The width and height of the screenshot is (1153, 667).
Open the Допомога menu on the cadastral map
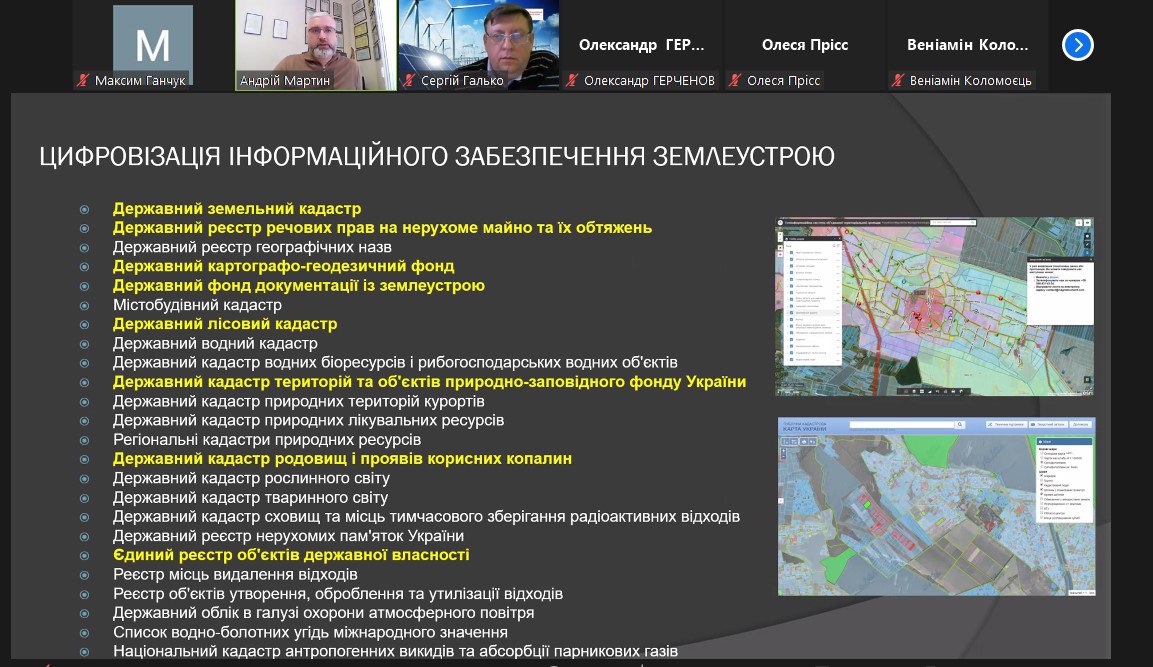click(1080, 424)
